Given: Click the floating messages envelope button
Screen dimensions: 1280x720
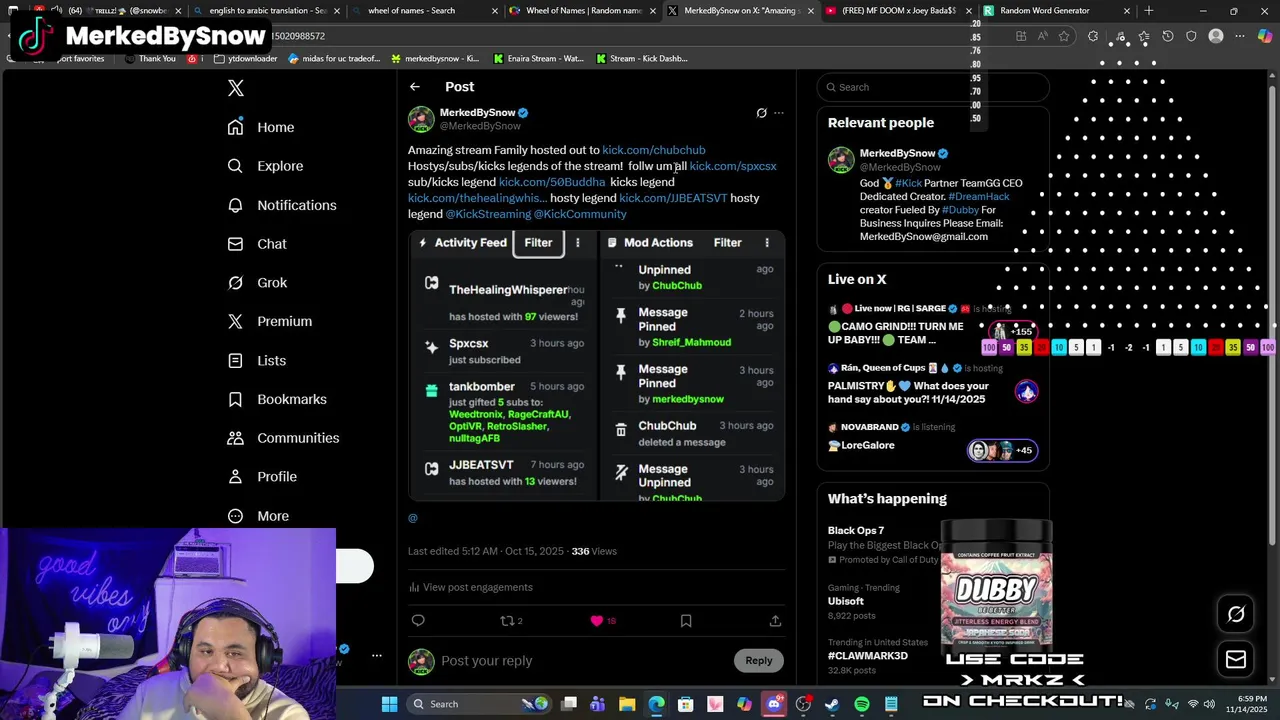Looking at the screenshot, I should pyautogui.click(x=1236, y=659).
